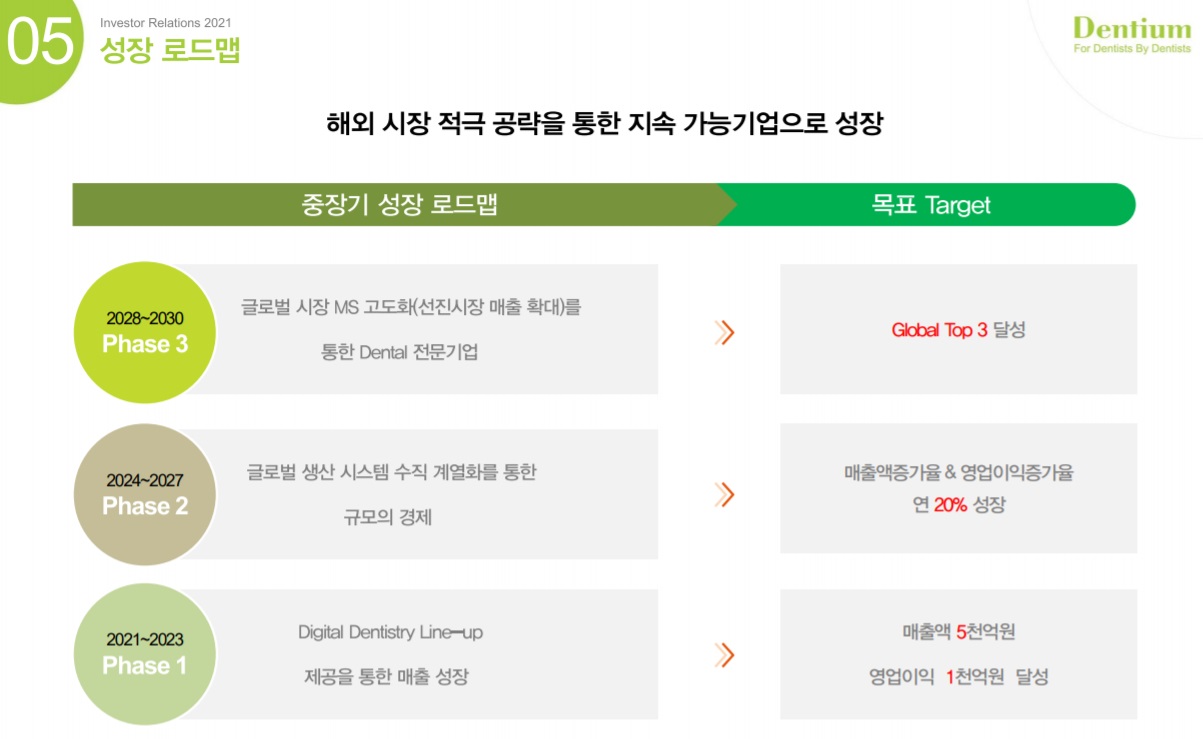Click the text '통한 Dental 전문기업'
Screen dimensions: 1203x739
[399, 352]
